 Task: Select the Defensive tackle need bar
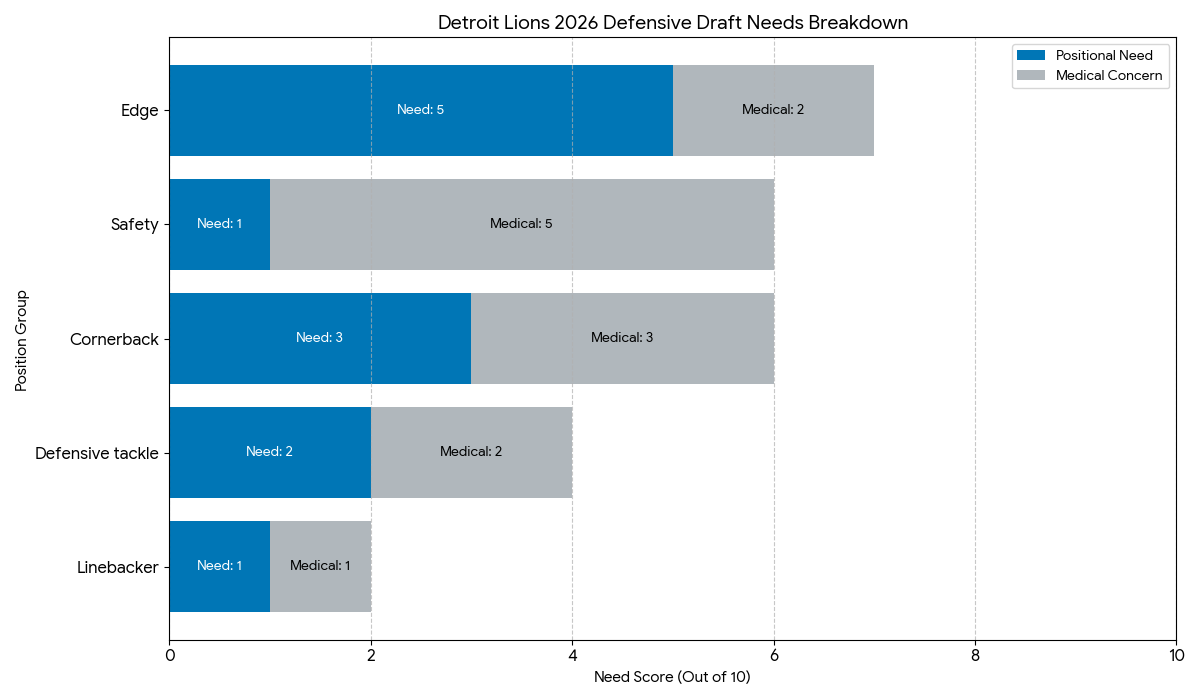coord(270,451)
